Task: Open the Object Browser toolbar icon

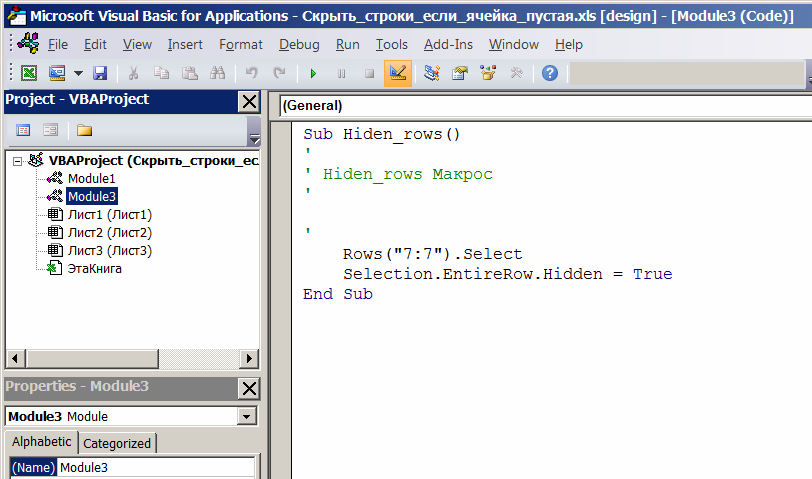Action: (x=488, y=73)
